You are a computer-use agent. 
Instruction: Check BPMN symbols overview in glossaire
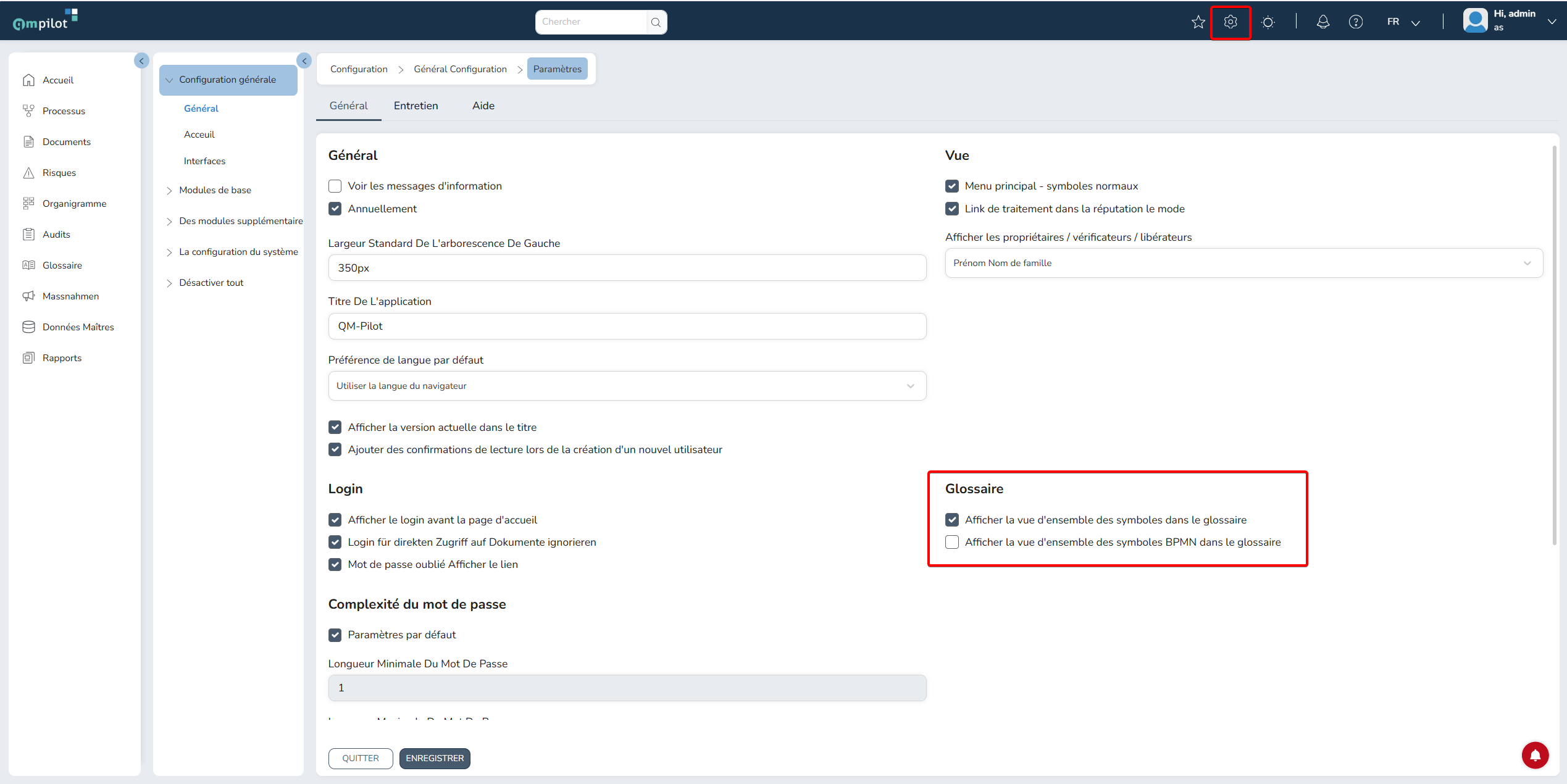coord(952,542)
